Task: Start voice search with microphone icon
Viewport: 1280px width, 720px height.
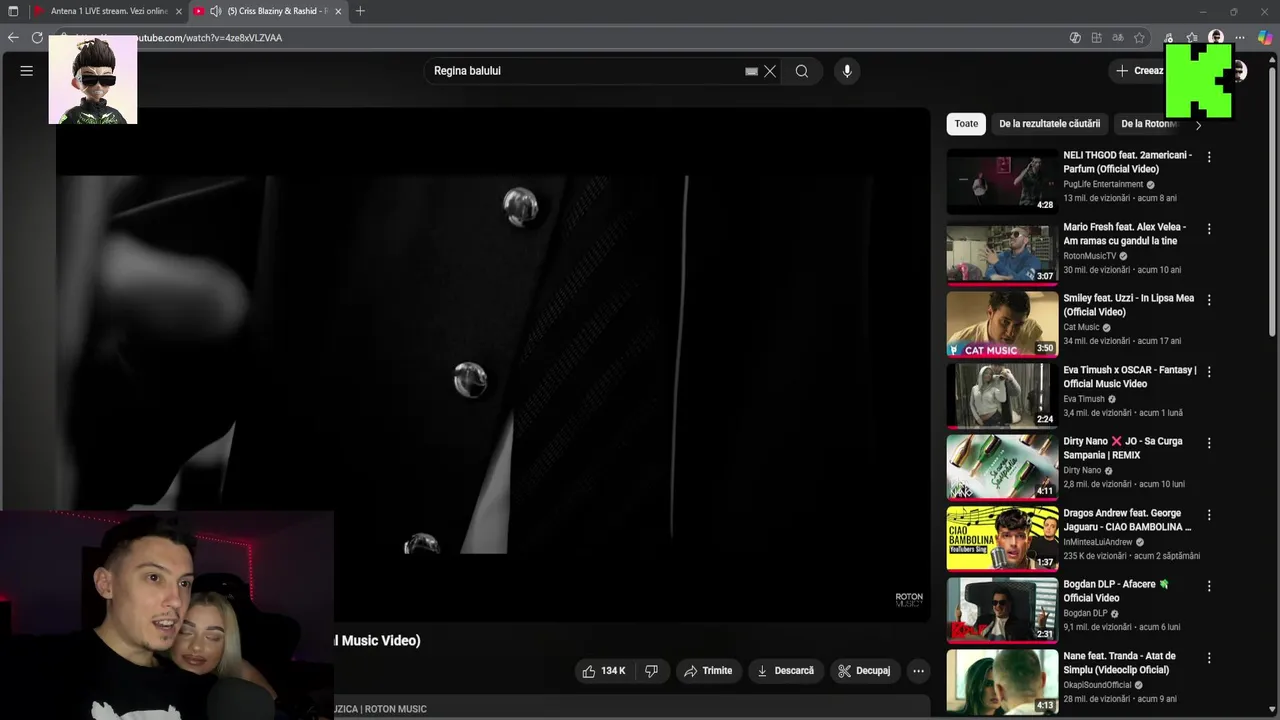Action: coord(847,71)
